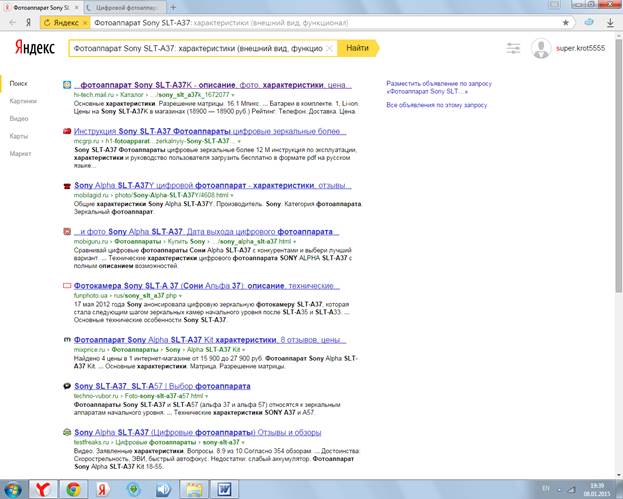The height and width of the screenshot is (499, 623).
Task: Click 'Все объявления по этому запросу' link
Action: pos(437,105)
